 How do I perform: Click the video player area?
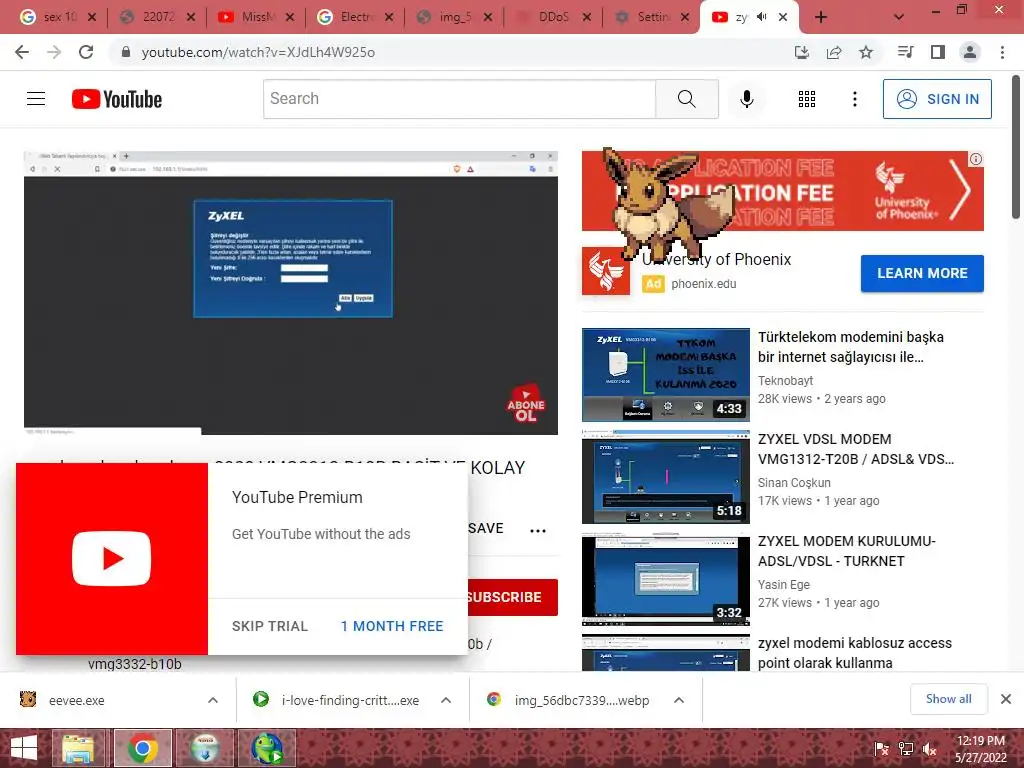[x=291, y=293]
